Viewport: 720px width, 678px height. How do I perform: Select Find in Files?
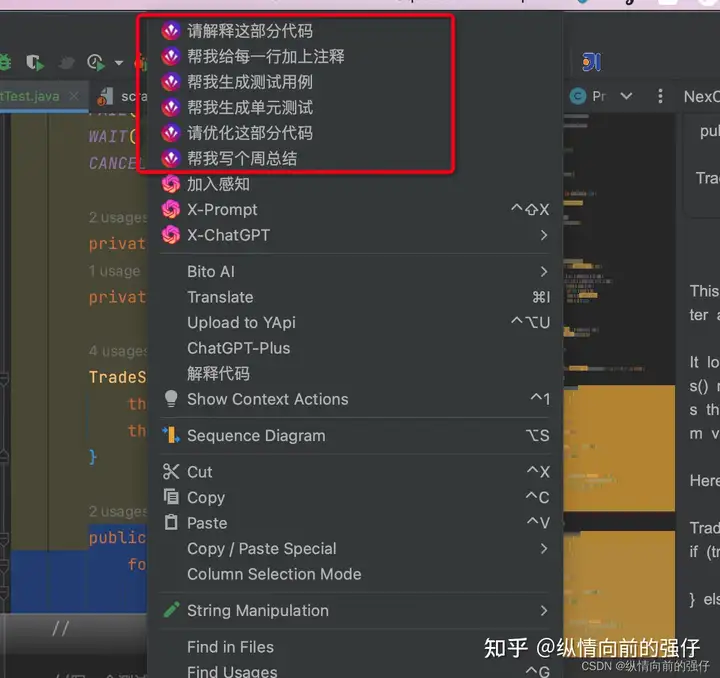[x=354, y=647]
